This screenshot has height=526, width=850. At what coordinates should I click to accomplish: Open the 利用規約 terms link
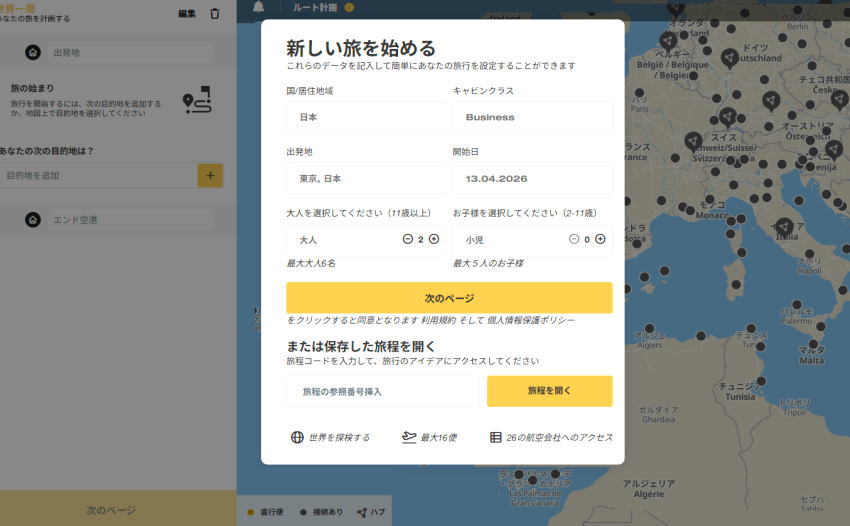442,320
